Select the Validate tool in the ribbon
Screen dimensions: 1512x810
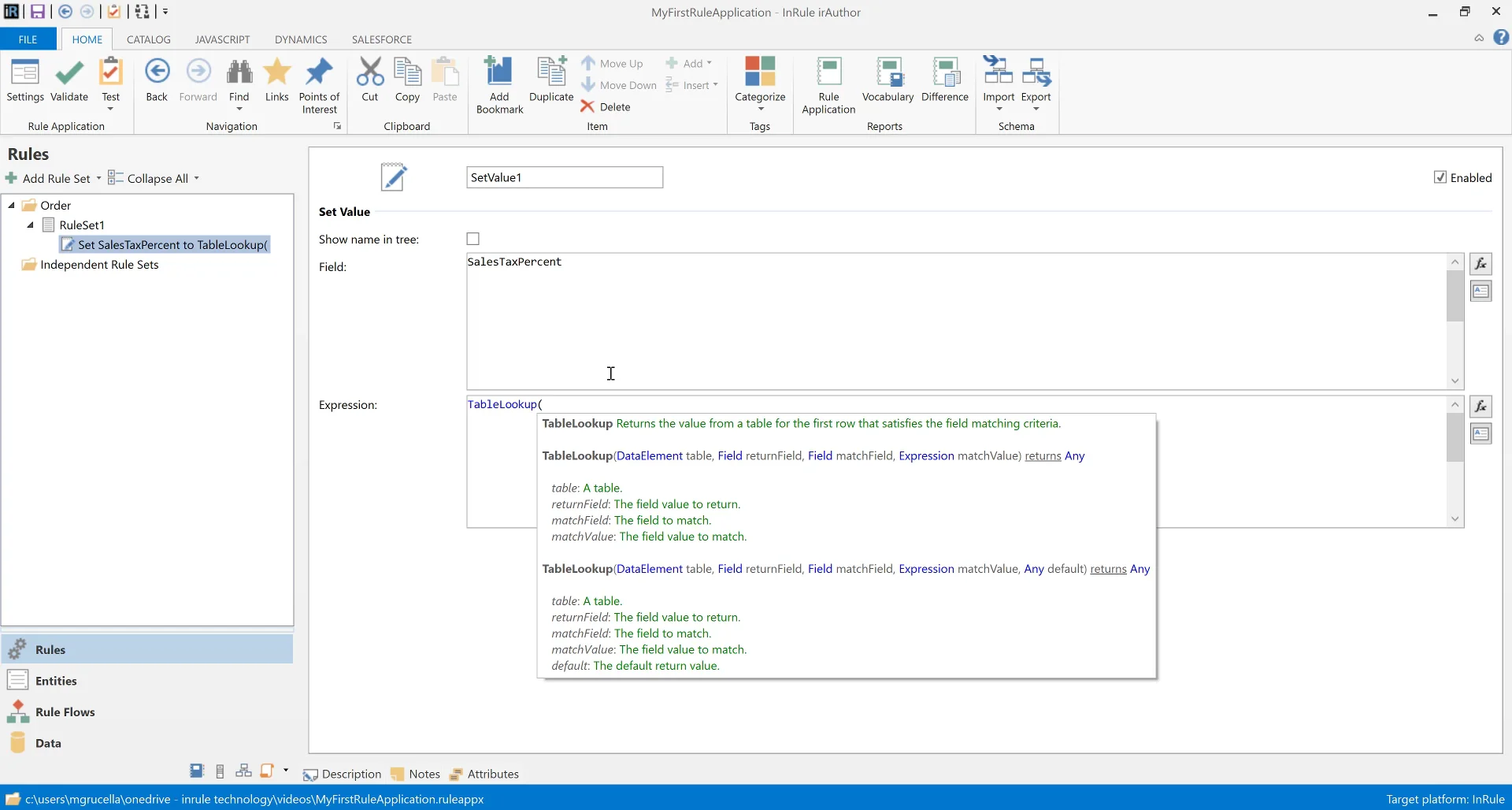[x=69, y=81]
